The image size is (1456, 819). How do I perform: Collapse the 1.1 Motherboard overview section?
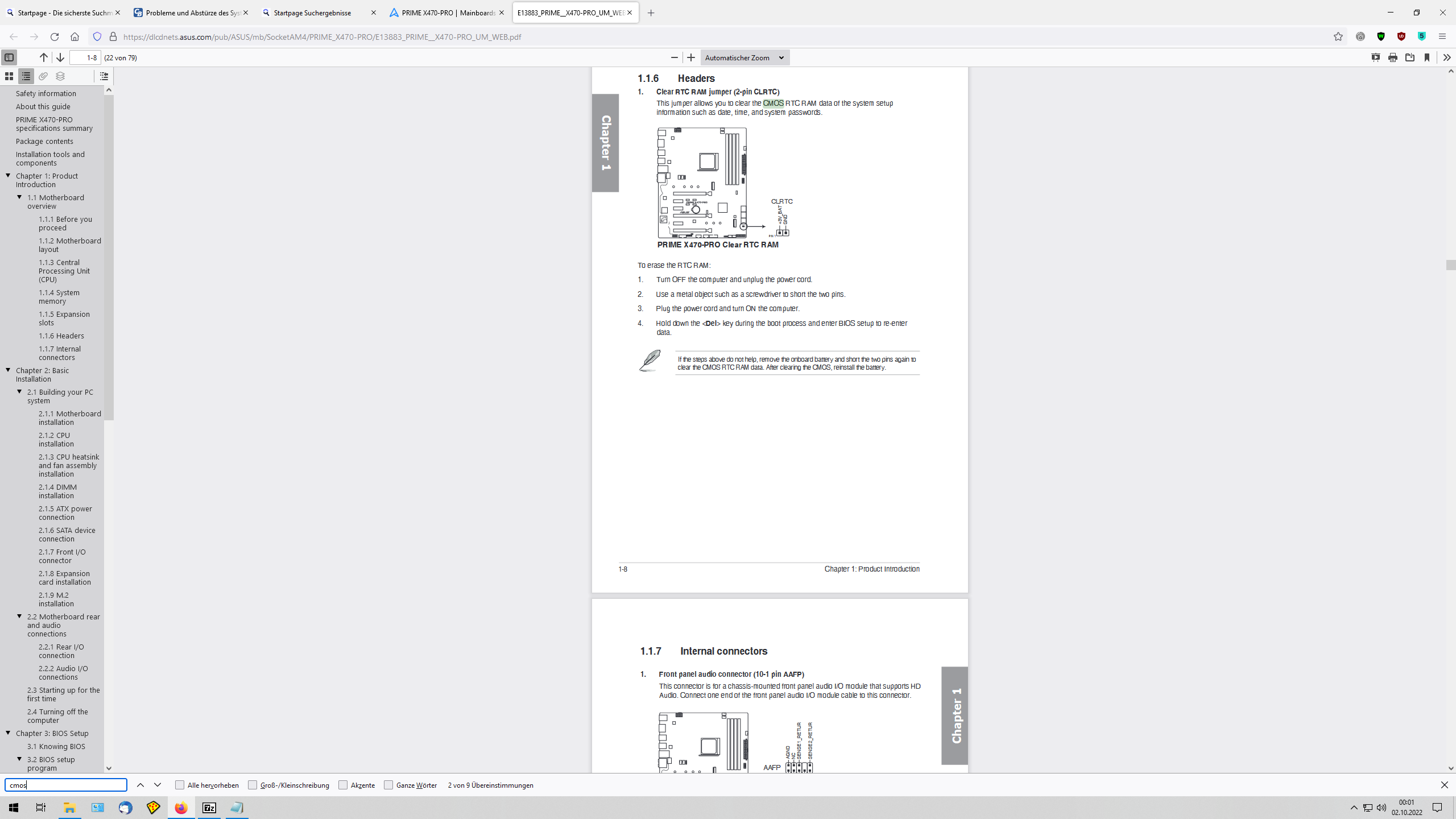point(19,197)
